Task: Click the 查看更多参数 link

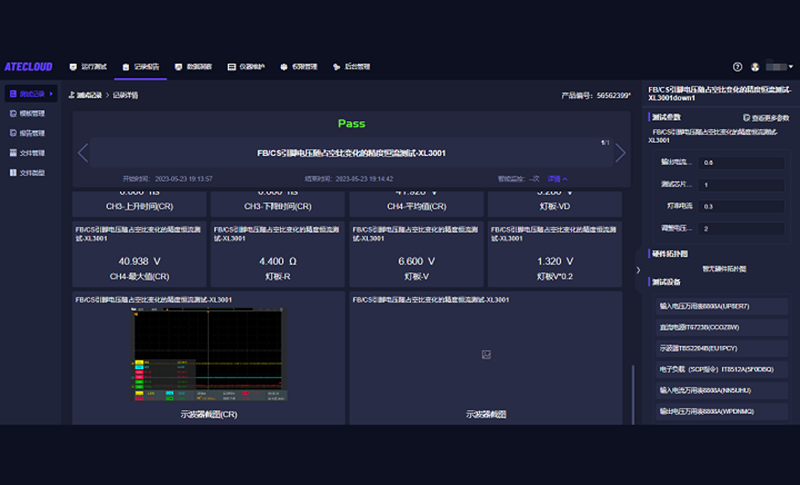Action: tap(767, 118)
